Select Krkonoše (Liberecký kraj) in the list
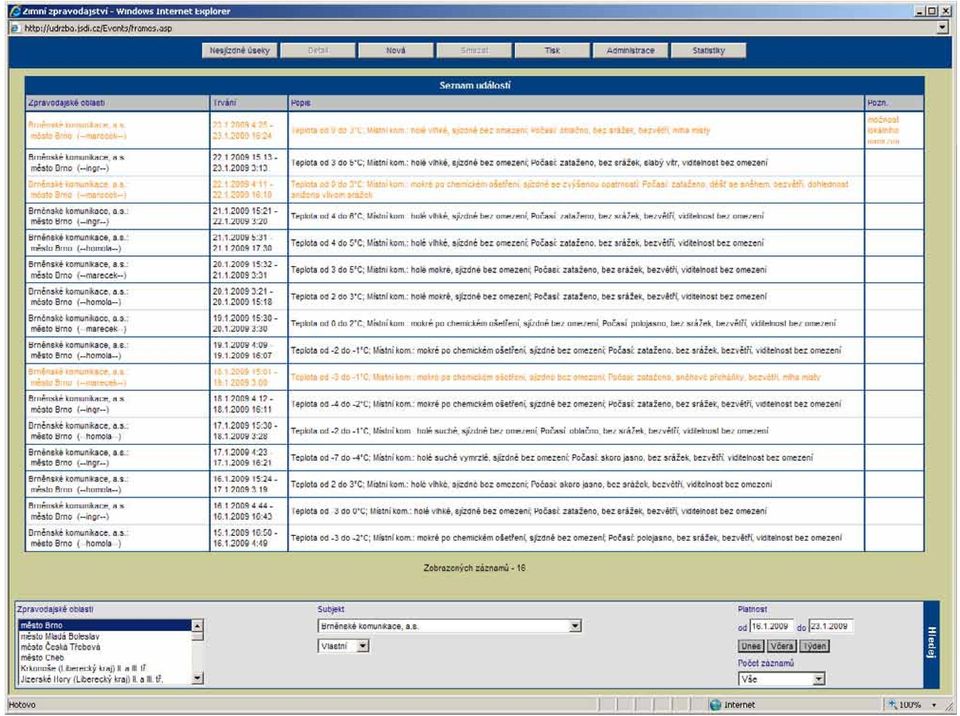 (105, 668)
